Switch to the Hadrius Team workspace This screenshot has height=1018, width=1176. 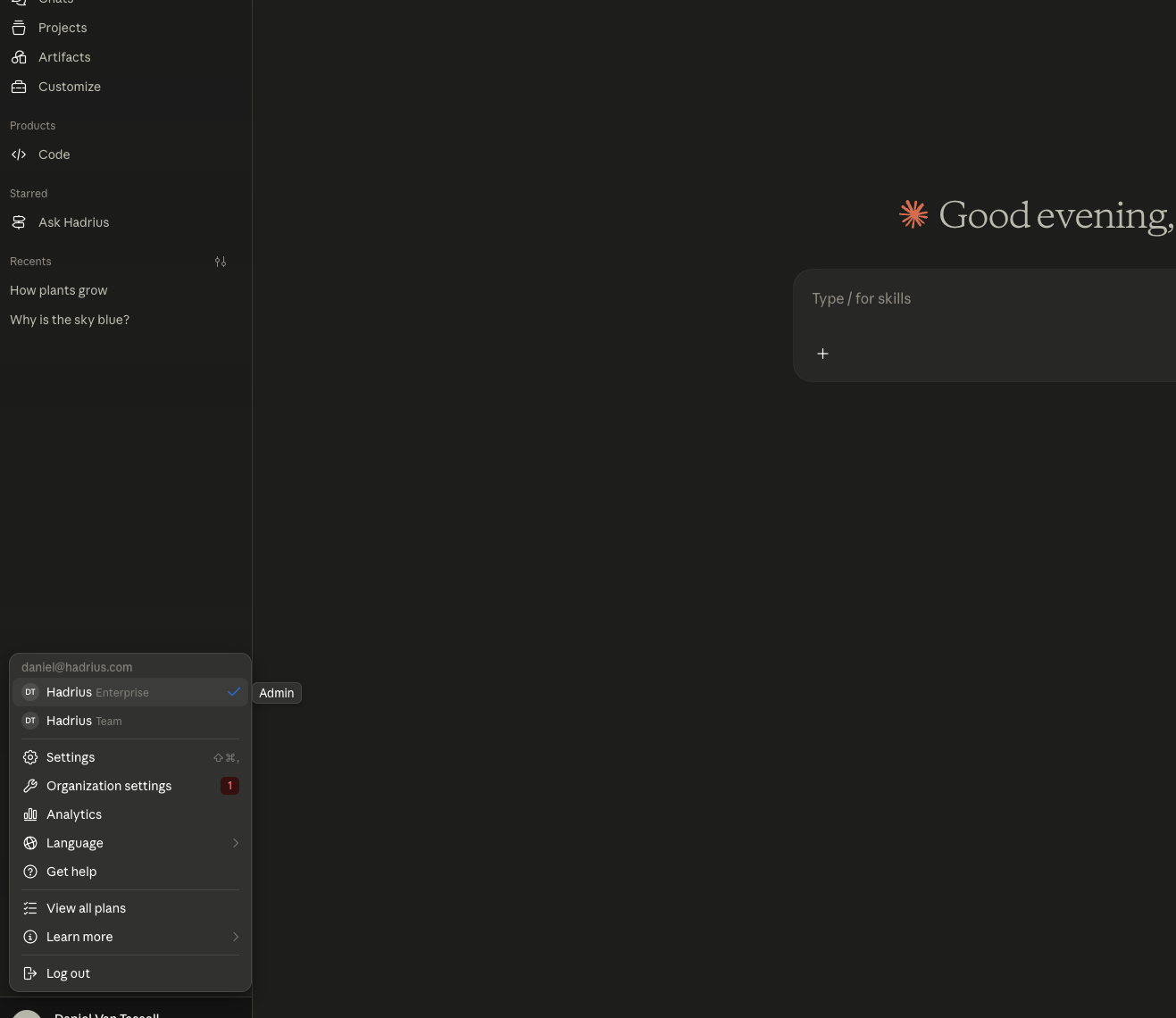pyautogui.click(x=130, y=721)
